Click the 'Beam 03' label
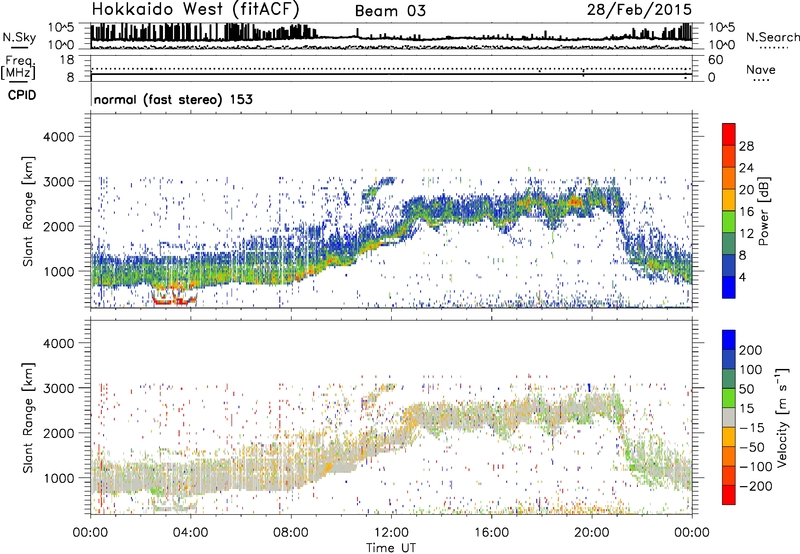The height and width of the screenshot is (554, 800). point(390,11)
